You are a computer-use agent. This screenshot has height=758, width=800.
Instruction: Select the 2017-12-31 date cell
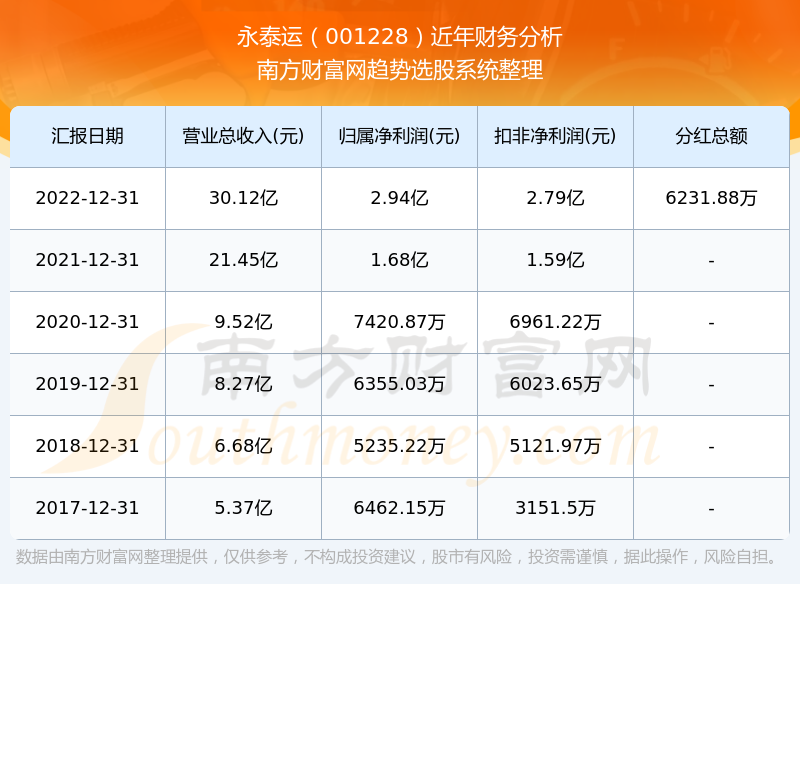click(87, 508)
